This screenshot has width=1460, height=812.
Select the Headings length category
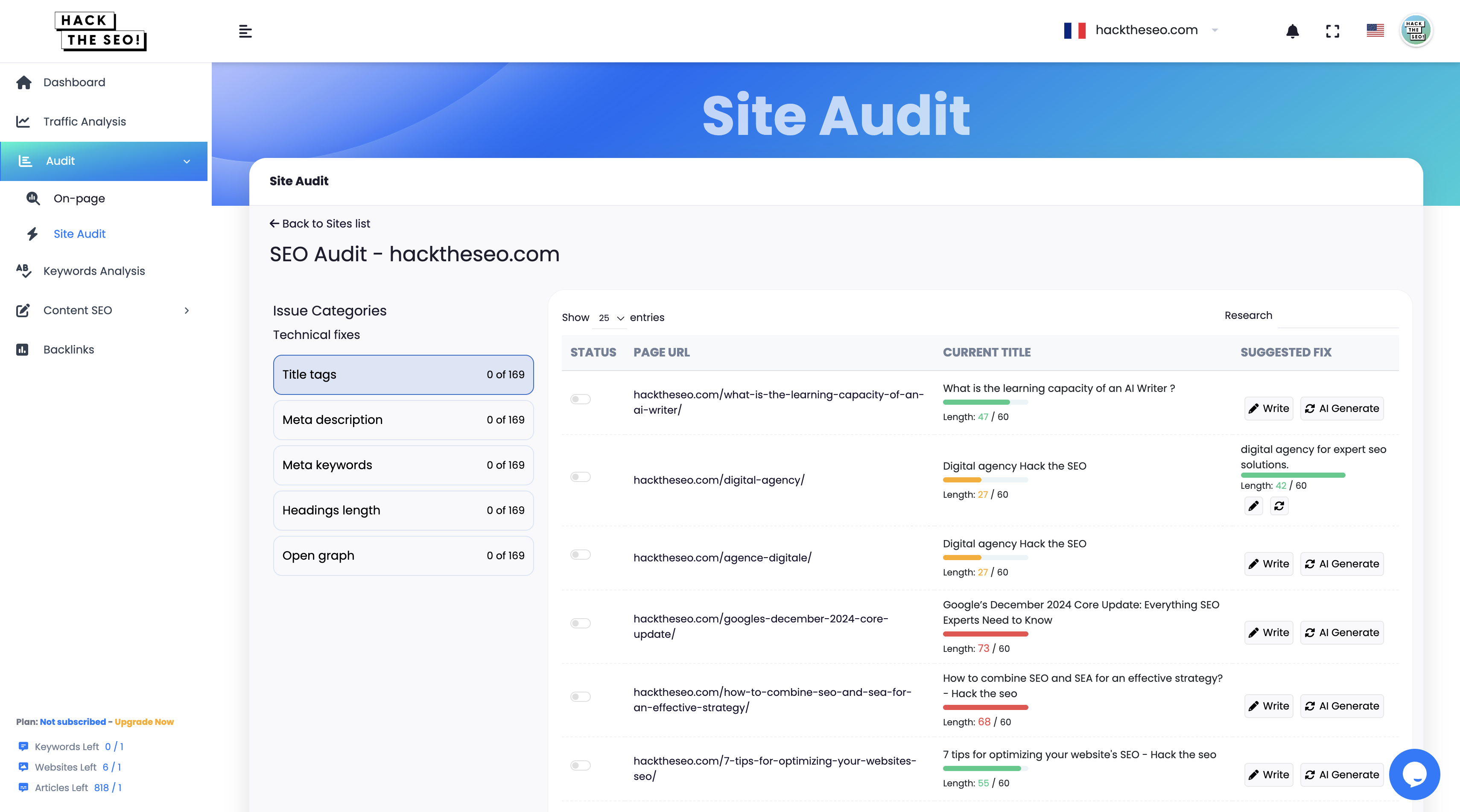tap(403, 511)
